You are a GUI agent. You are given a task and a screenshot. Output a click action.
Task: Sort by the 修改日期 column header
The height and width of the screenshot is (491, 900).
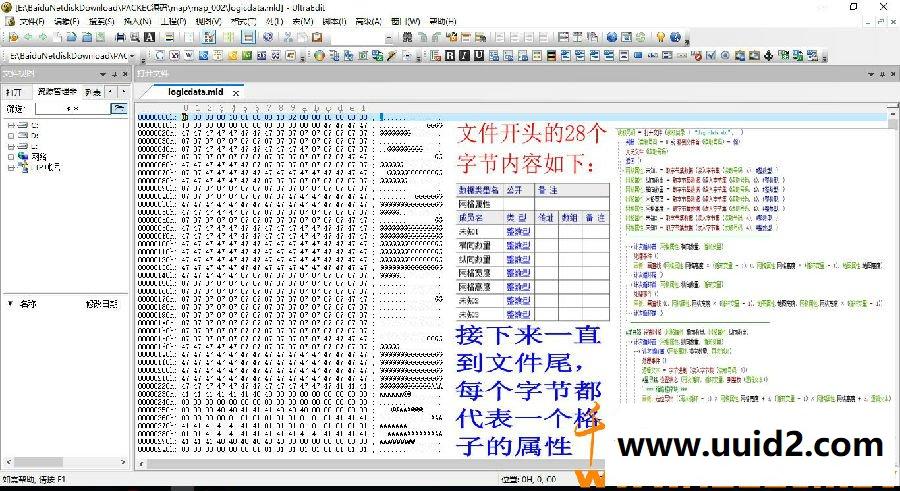click(x=102, y=304)
